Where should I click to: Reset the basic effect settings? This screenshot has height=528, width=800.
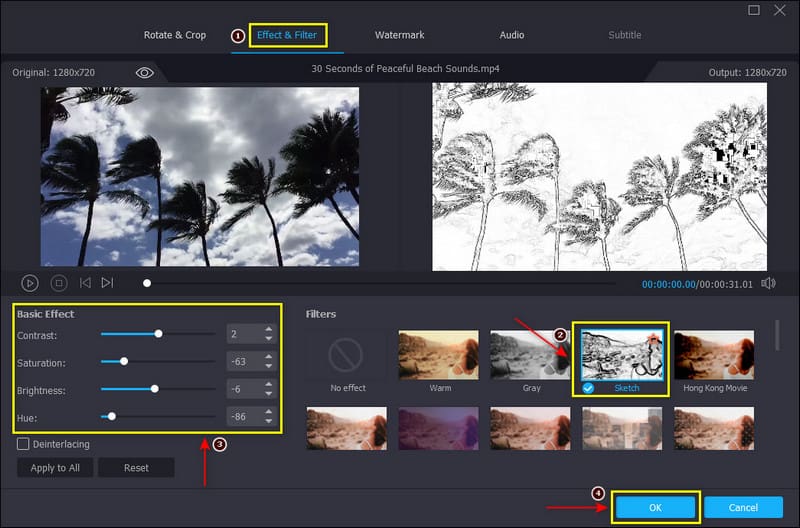click(x=136, y=467)
